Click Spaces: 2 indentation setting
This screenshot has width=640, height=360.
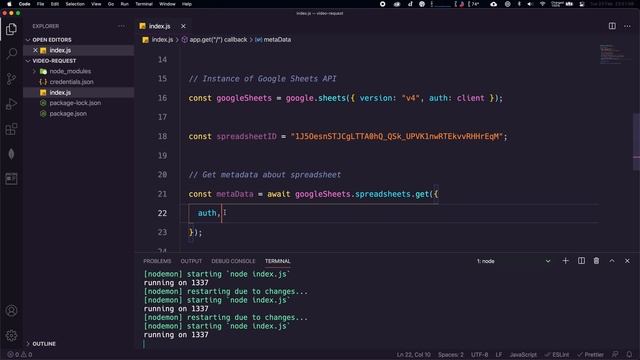point(451,355)
